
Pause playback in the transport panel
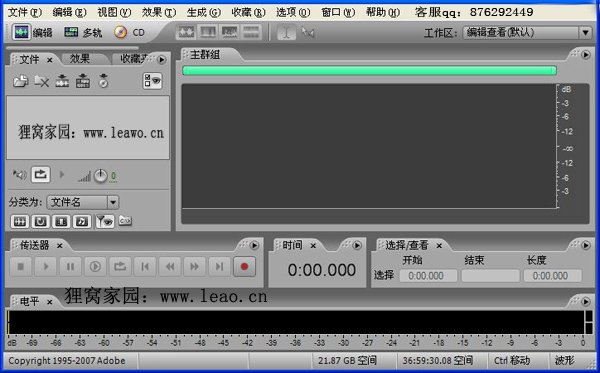[70, 266]
